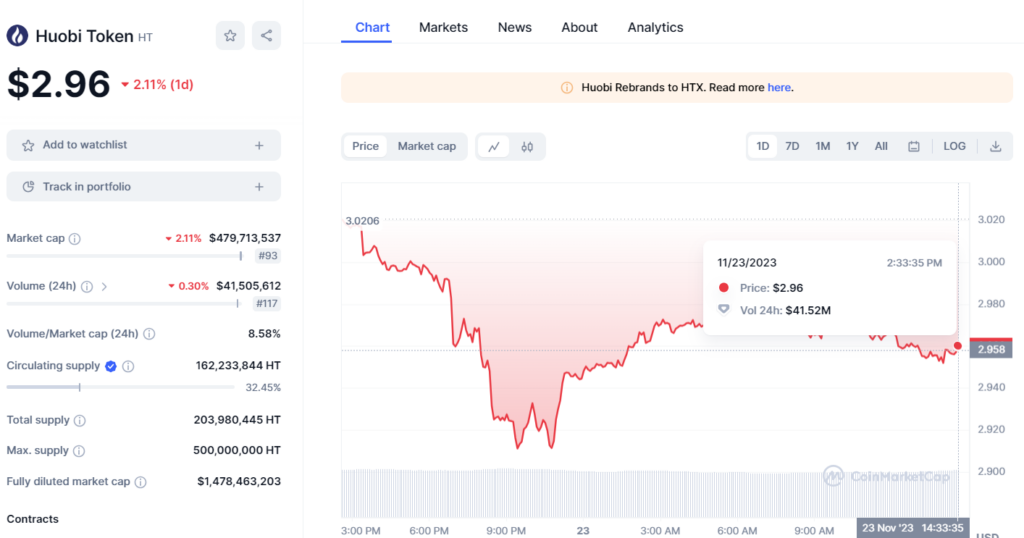Click Market cap info icon
The width and height of the screenshot is (1024, 538).
[75, 239]
